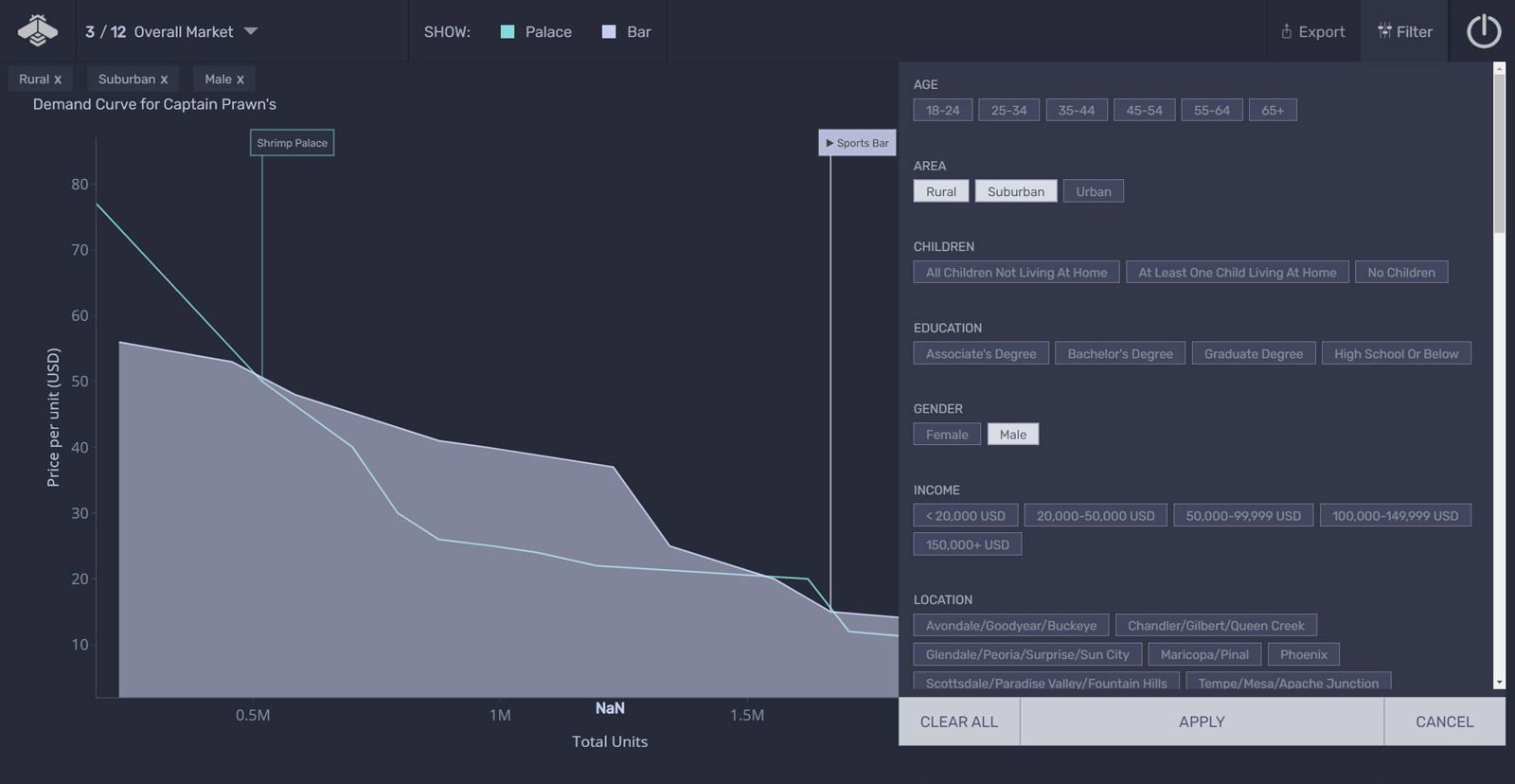This screenshot has width=1515, height=784.
Task: Select the Maricopa/Pinal location
Action: (1204, 654)
